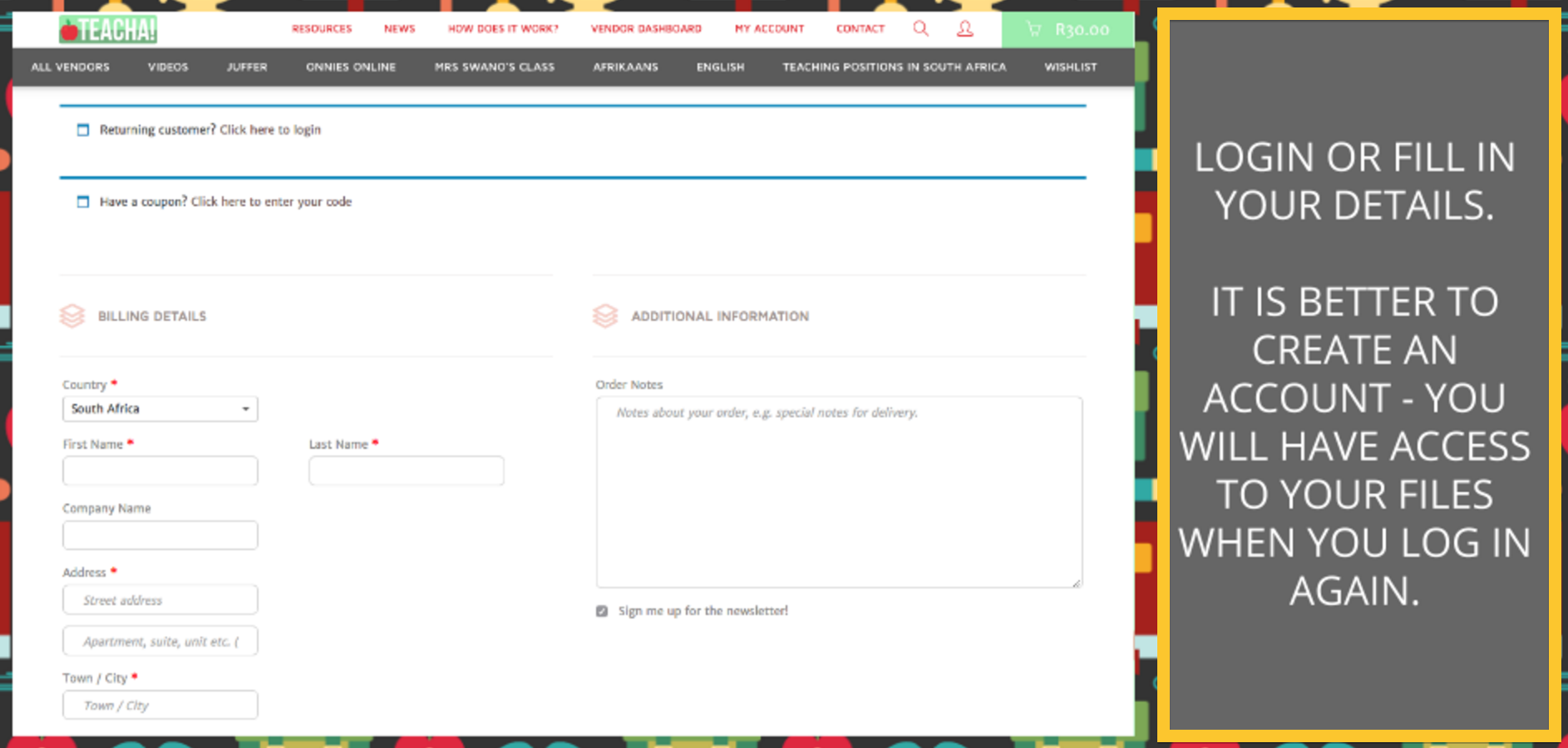Open the Resources menu
The width and height of the screenshot is (1568, 748).
322,29
